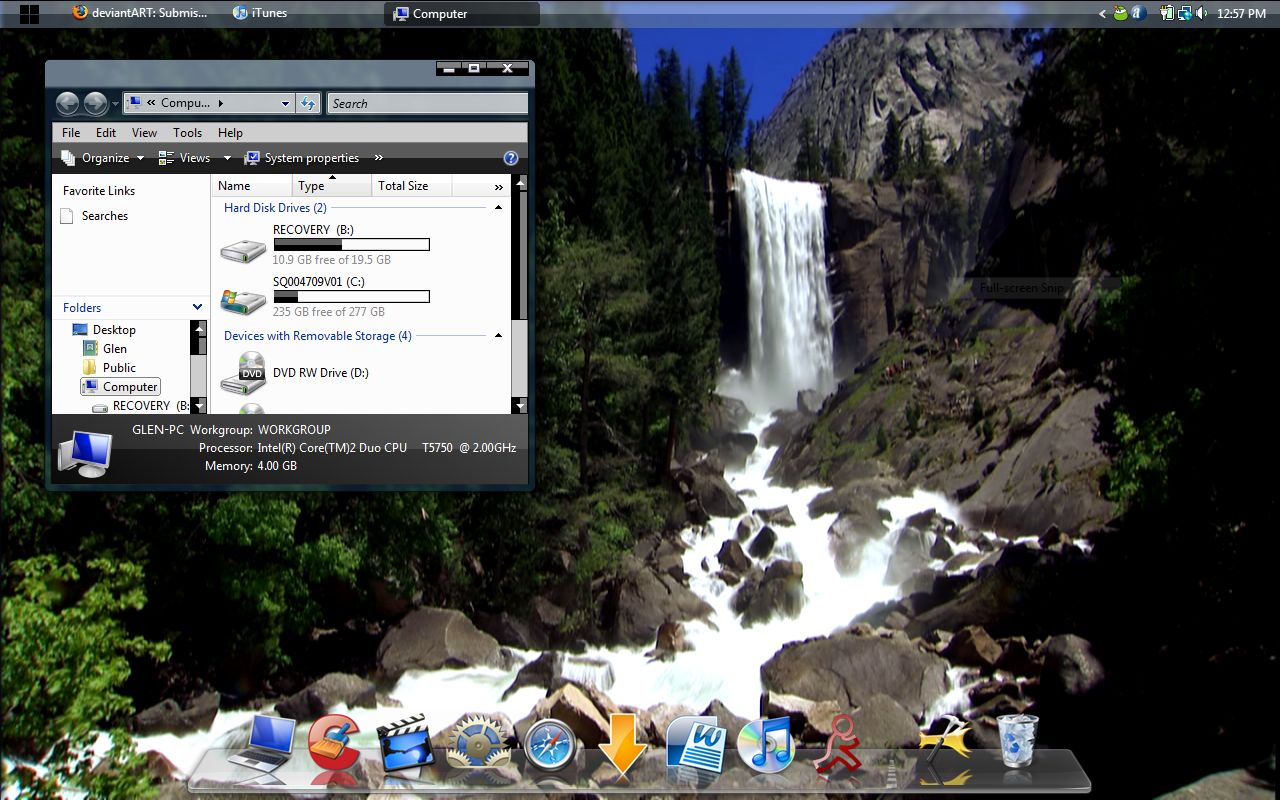Open Microsoft Word dock icon
Screen dimensions: 1280x800
[x=696, y=745]
